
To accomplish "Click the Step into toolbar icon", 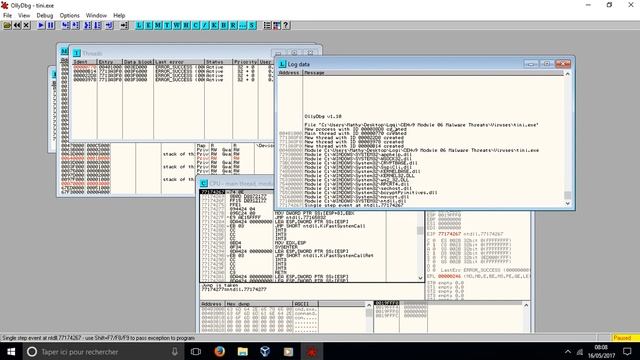I will pos(65,25).
